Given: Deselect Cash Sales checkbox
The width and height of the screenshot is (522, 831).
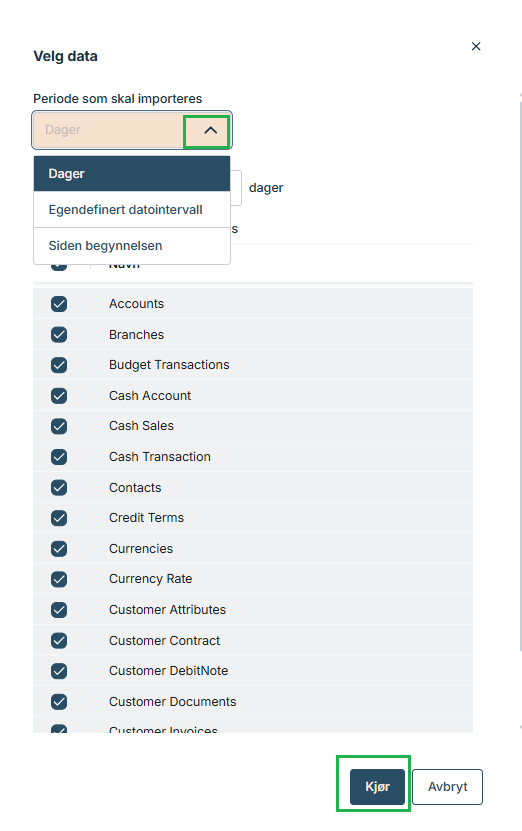Looking at the screenshot, I should [x=59, y=426].
